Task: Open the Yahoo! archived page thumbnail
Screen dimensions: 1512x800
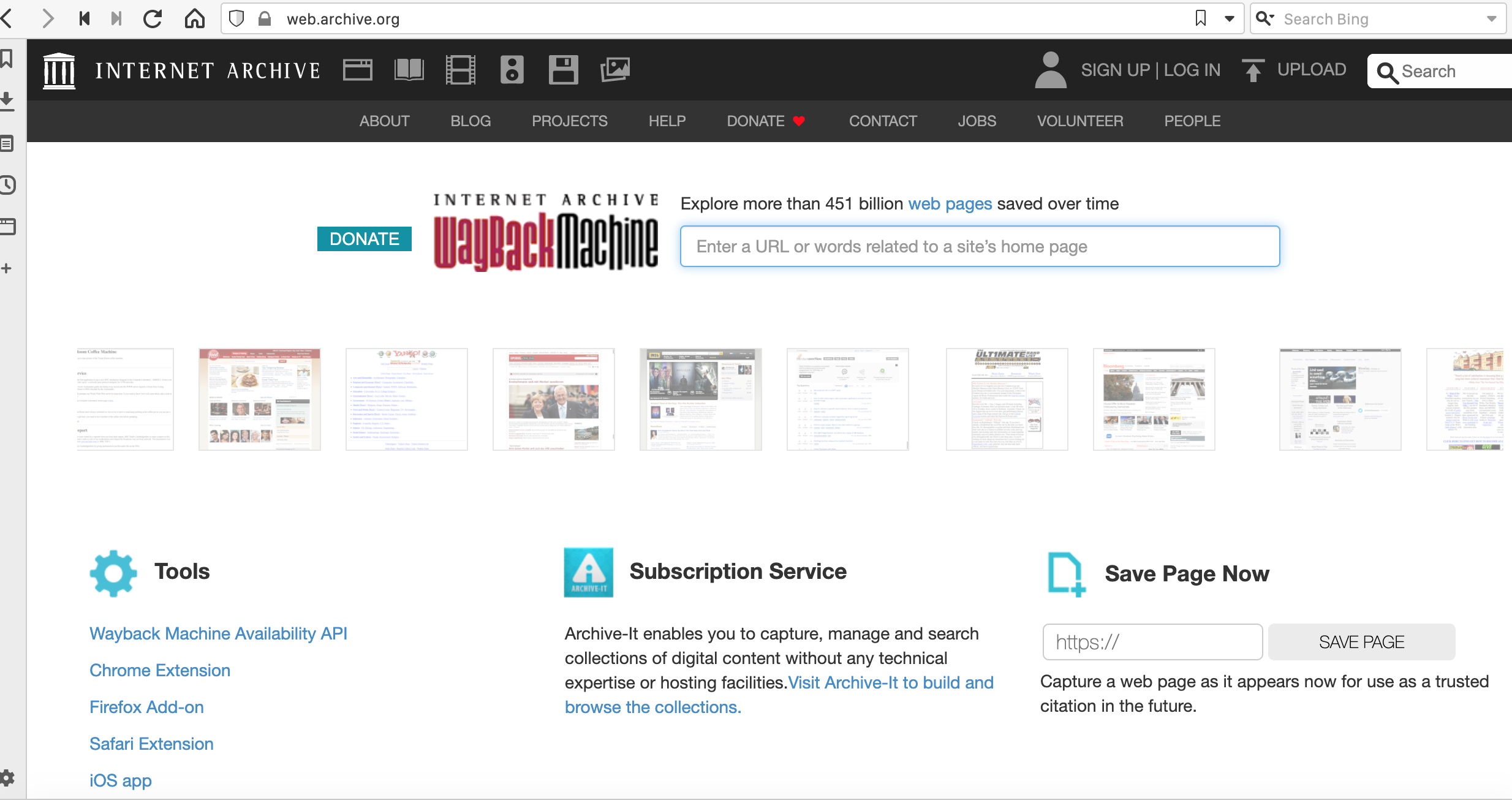Action: [x=407, y=399]
